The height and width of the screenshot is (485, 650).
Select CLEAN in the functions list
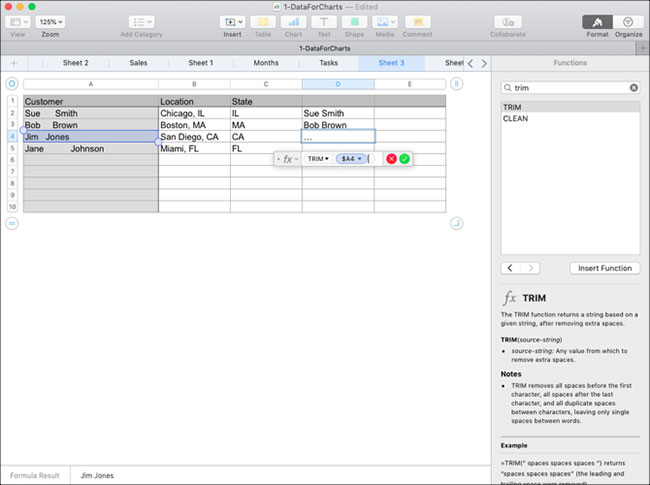(516, 119)
